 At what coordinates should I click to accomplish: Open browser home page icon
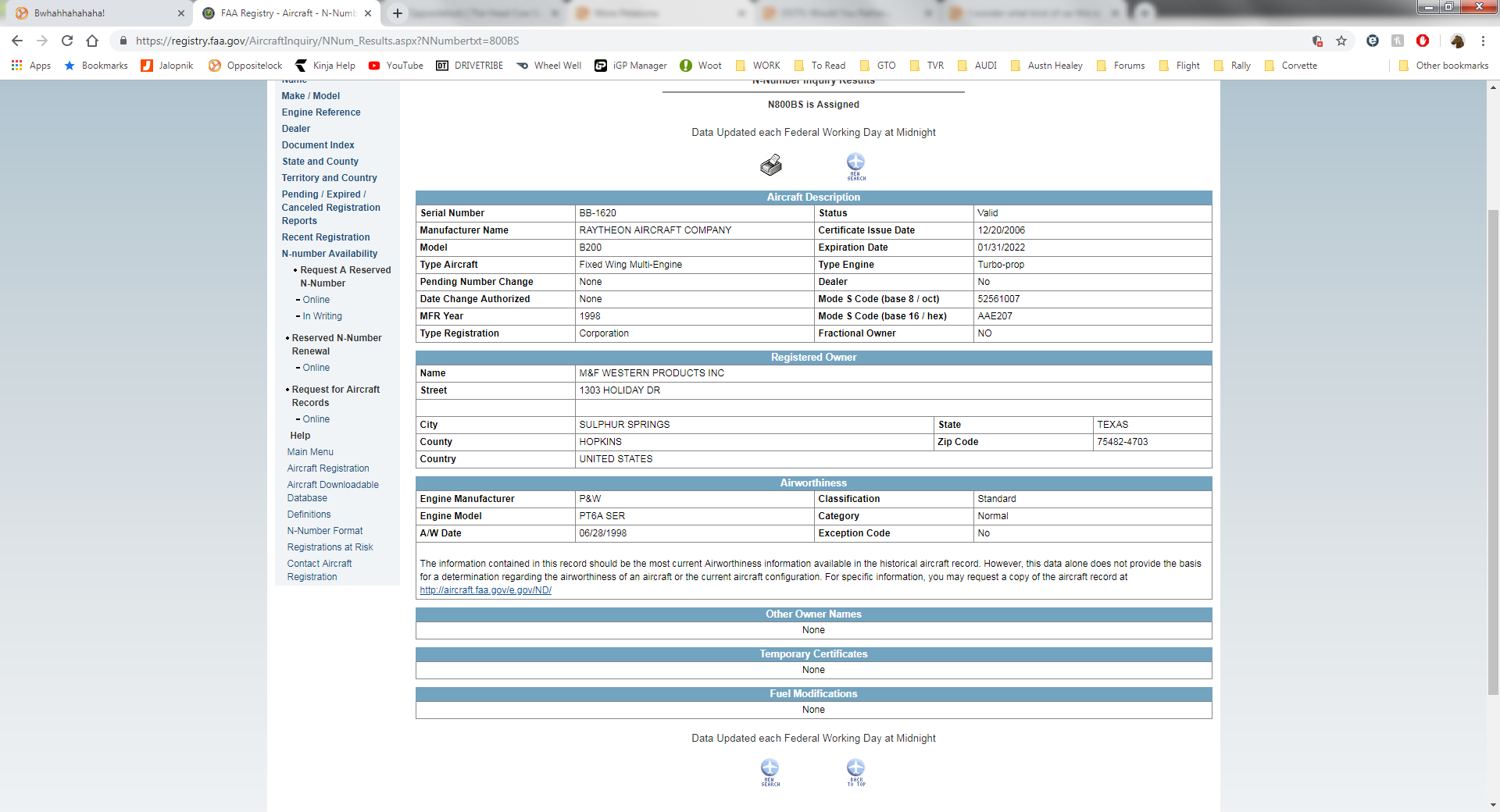pos(92,41)
